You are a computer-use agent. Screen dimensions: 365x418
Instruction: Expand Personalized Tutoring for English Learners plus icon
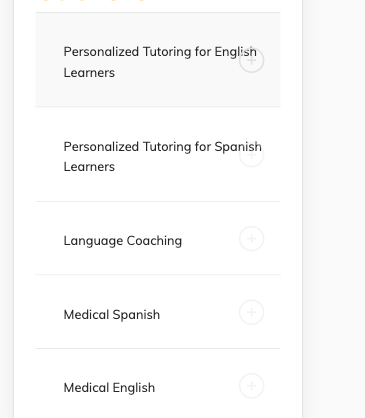(252, 60)
